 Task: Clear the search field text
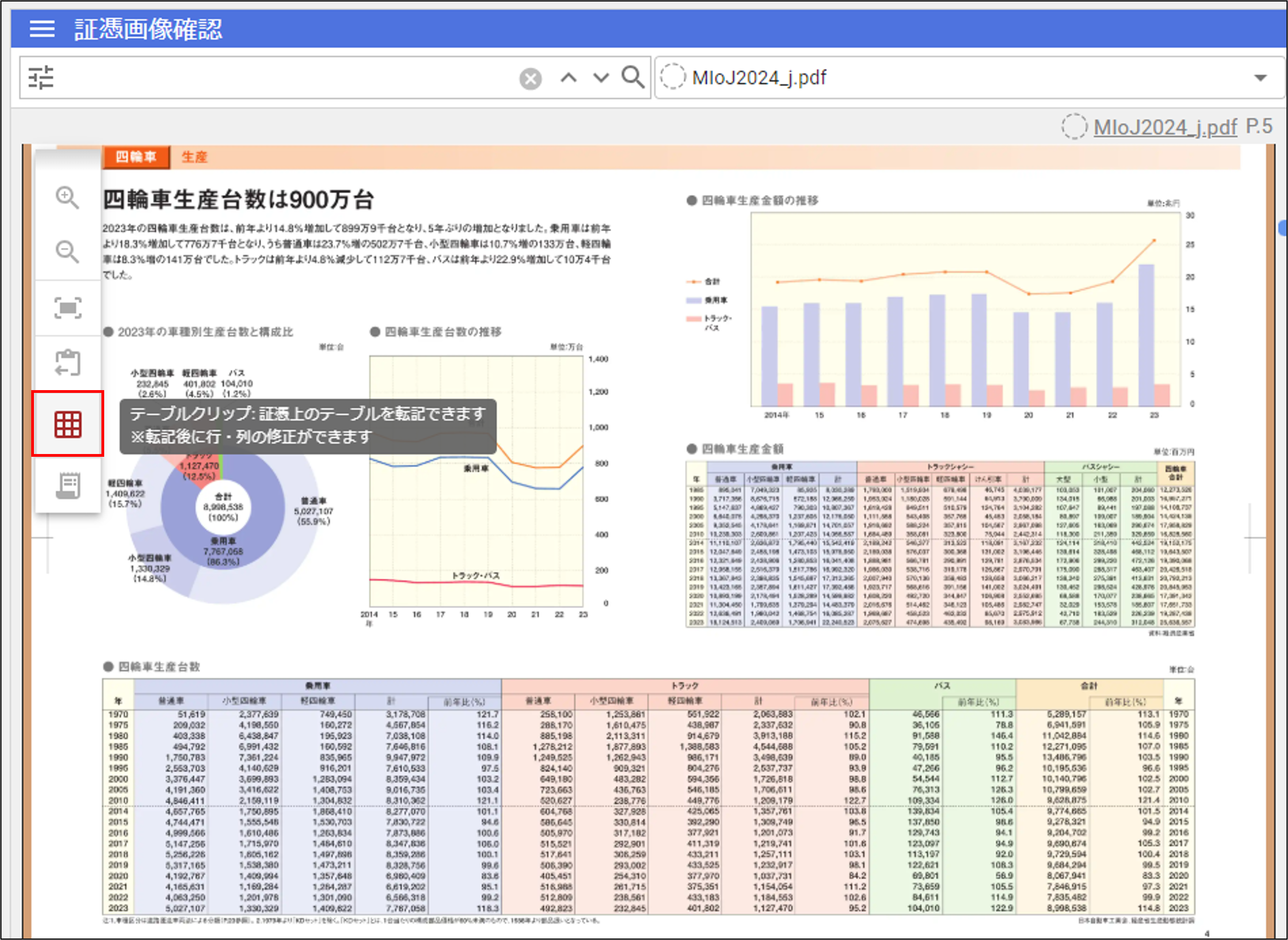click(530, 78)
